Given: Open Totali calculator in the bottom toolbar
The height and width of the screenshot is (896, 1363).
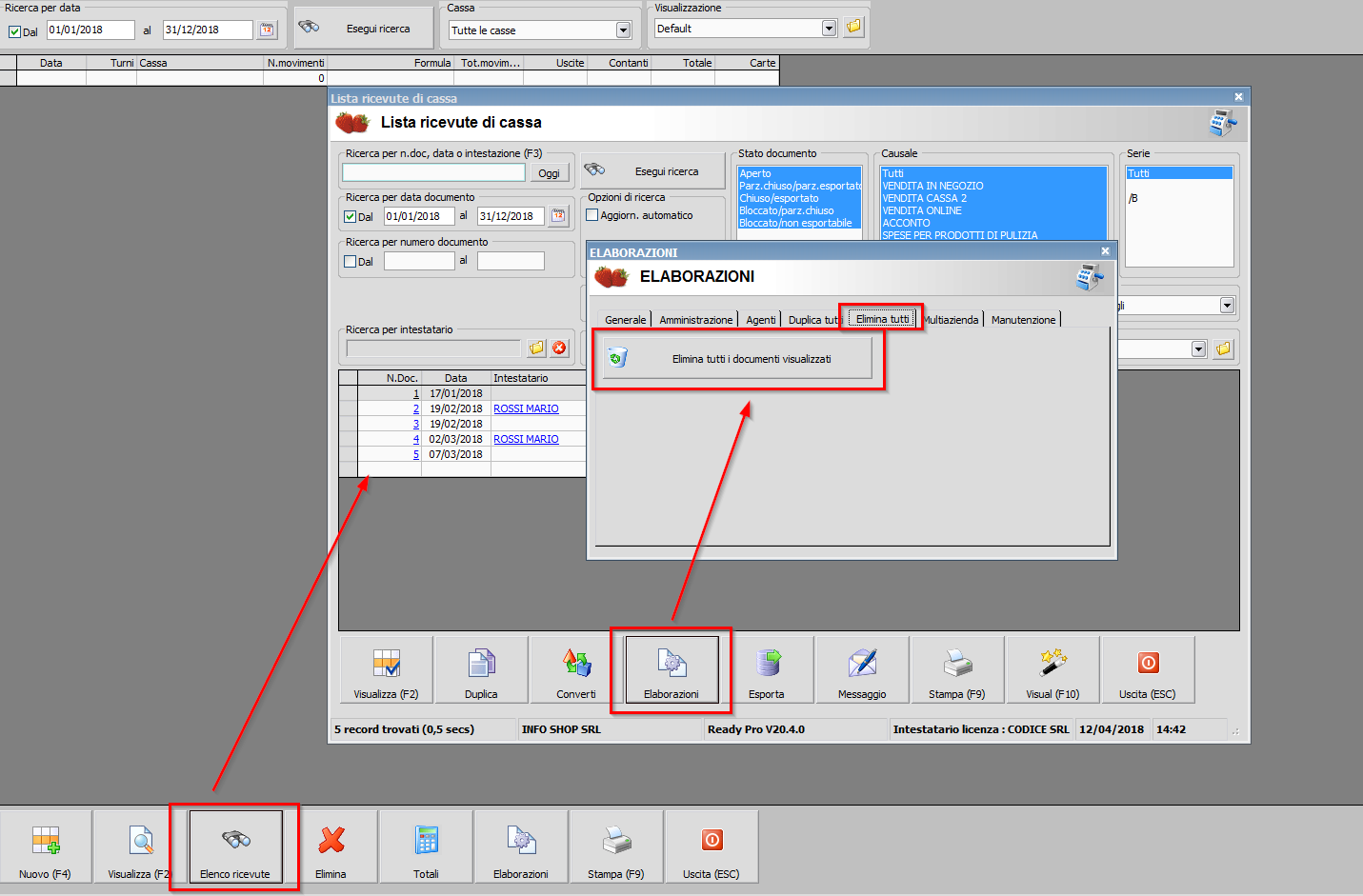Looking at the screenshot, I should tap(426, 846).
